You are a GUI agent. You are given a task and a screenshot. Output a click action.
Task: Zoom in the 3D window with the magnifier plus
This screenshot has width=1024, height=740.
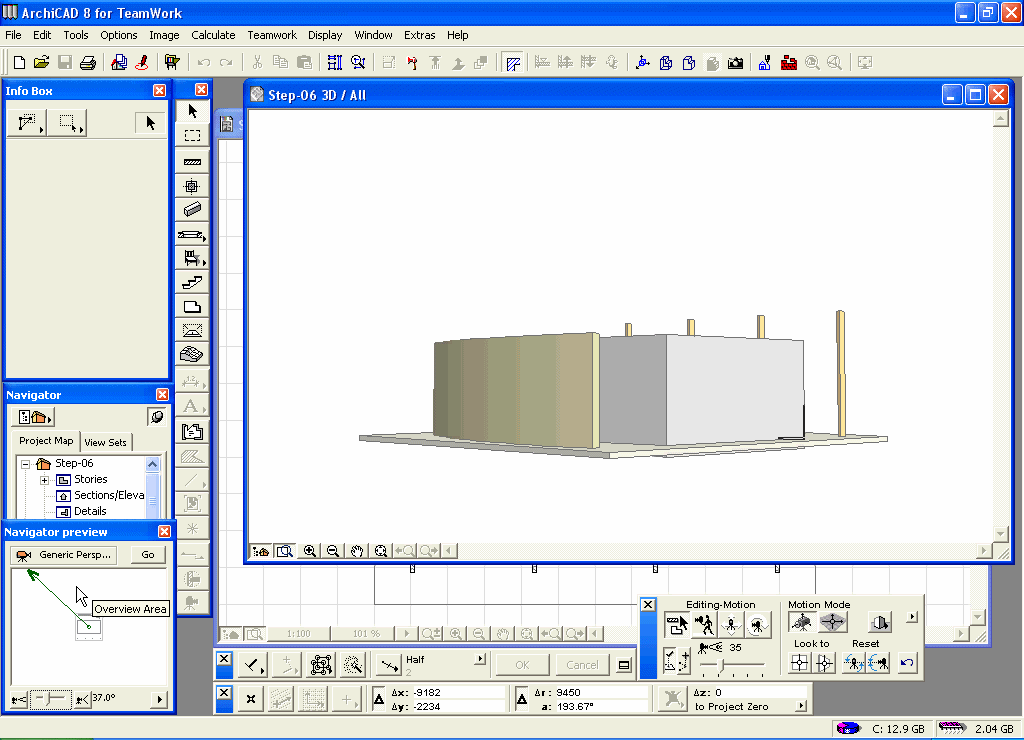[310, 551]
